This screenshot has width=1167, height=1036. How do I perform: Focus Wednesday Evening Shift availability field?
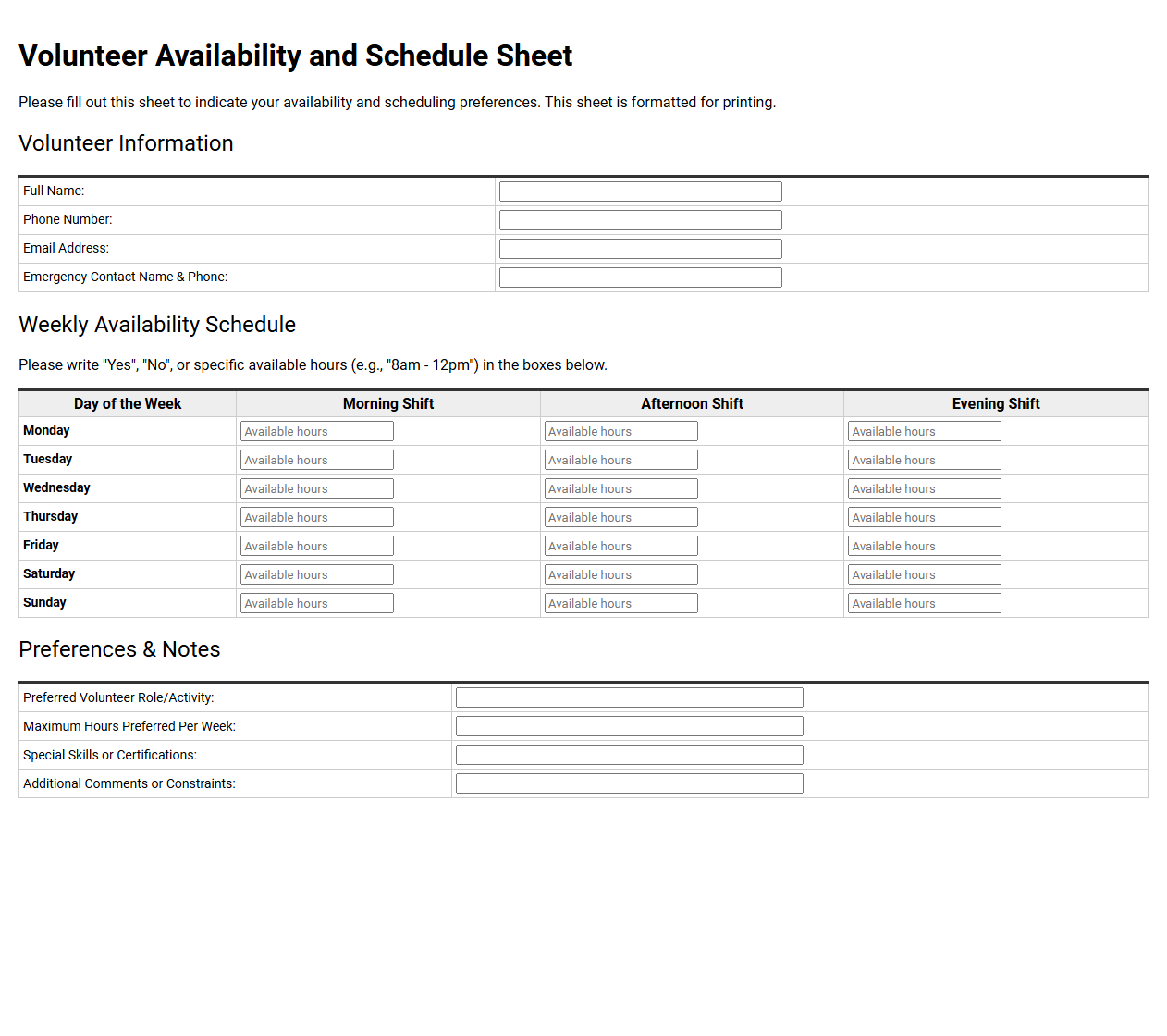(924, 488)
